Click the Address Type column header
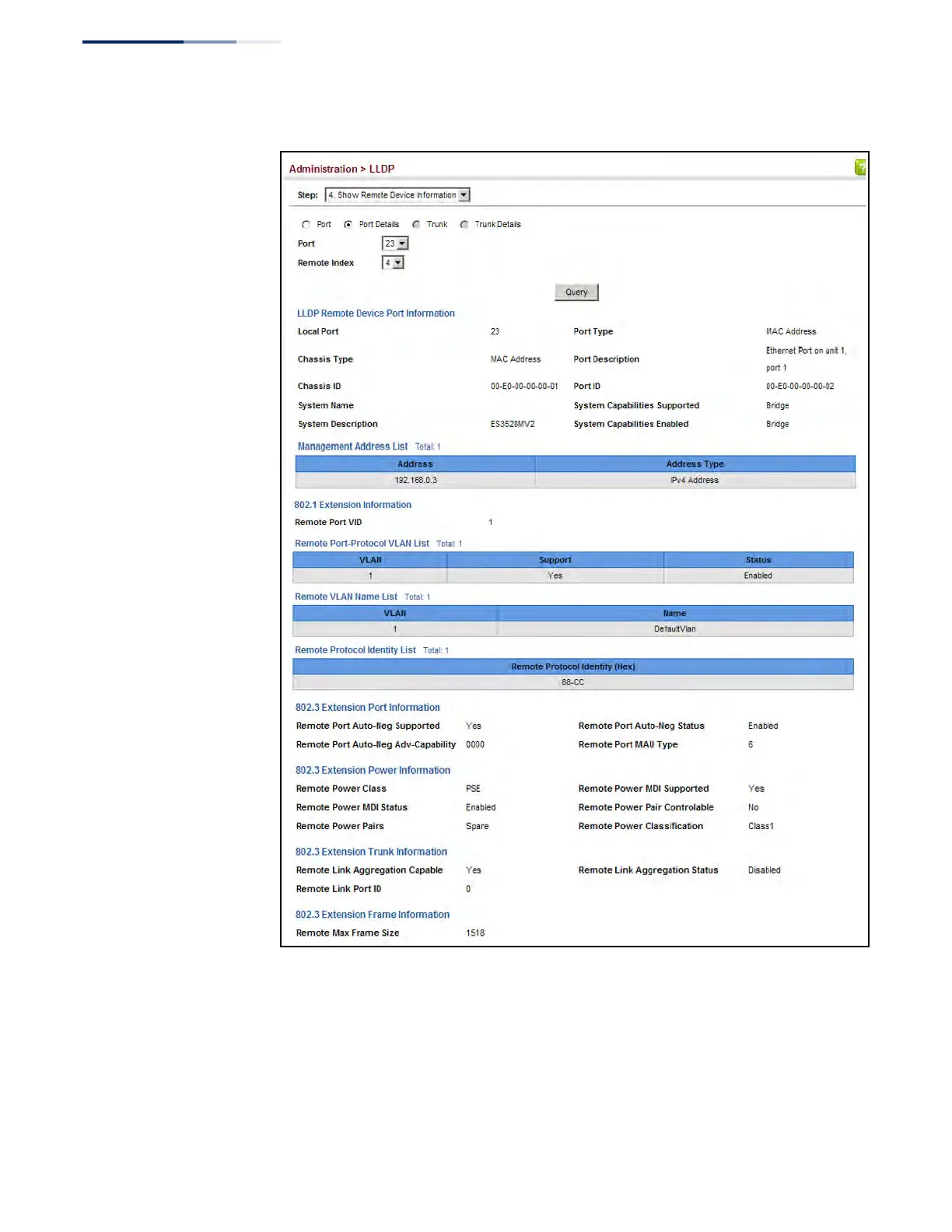The image size is (952, 1232). tap(695, 464)
